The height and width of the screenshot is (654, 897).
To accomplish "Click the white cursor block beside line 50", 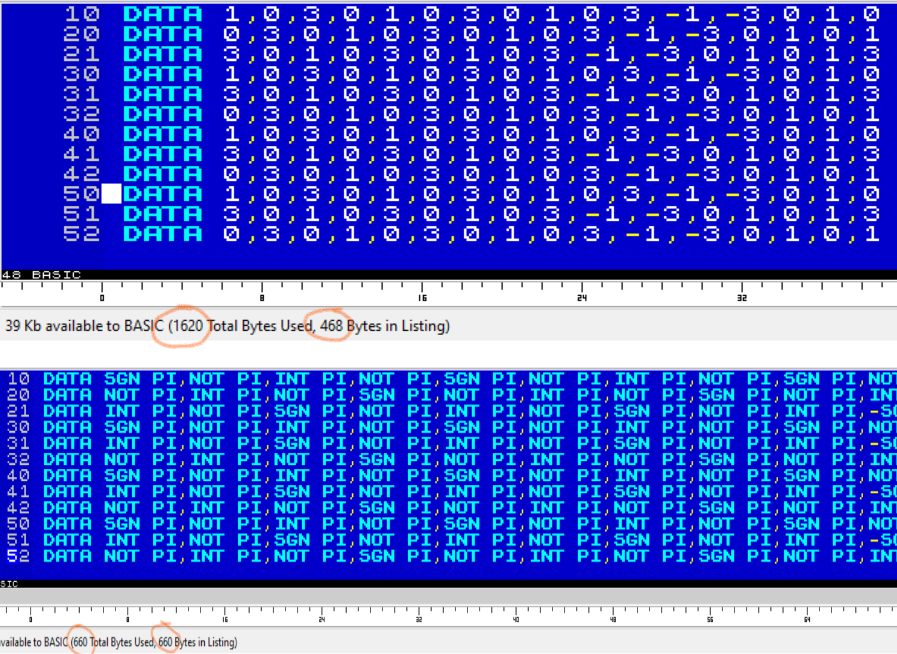I will 112,194.
